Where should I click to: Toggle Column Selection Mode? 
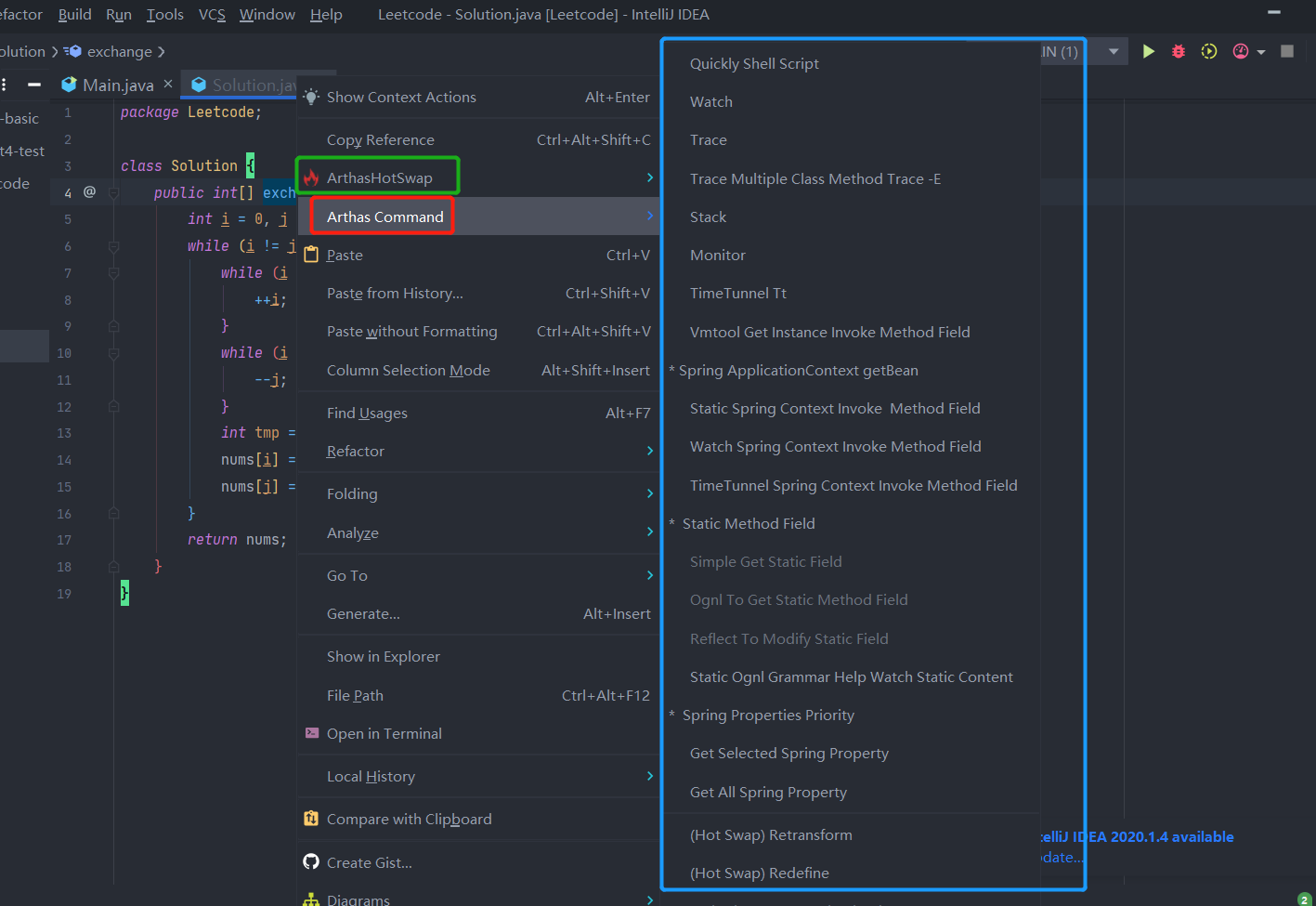pos(478,370)
